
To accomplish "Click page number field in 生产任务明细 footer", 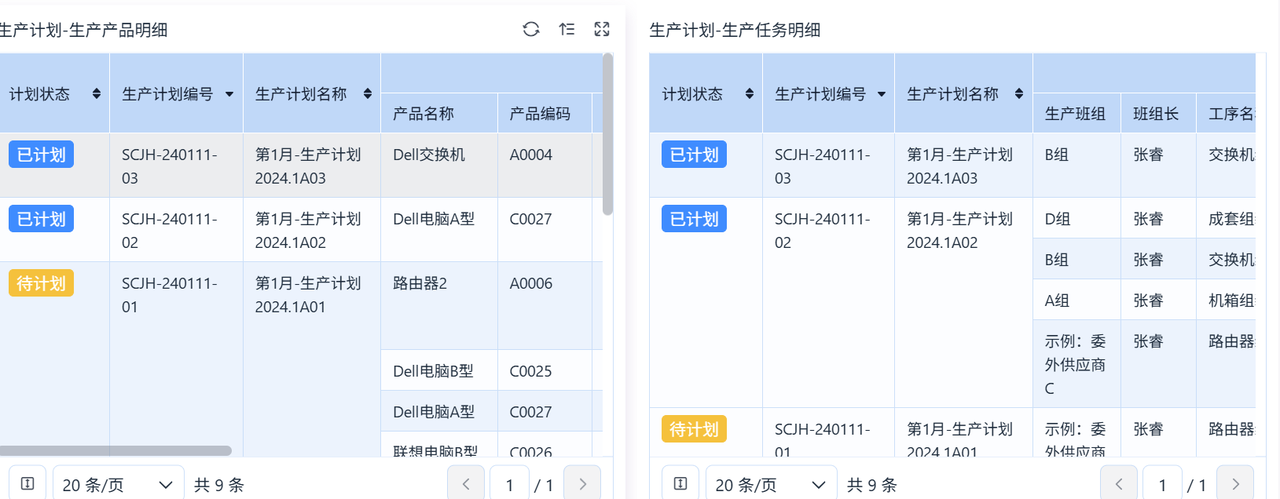I will click(x=1162, y=484).
